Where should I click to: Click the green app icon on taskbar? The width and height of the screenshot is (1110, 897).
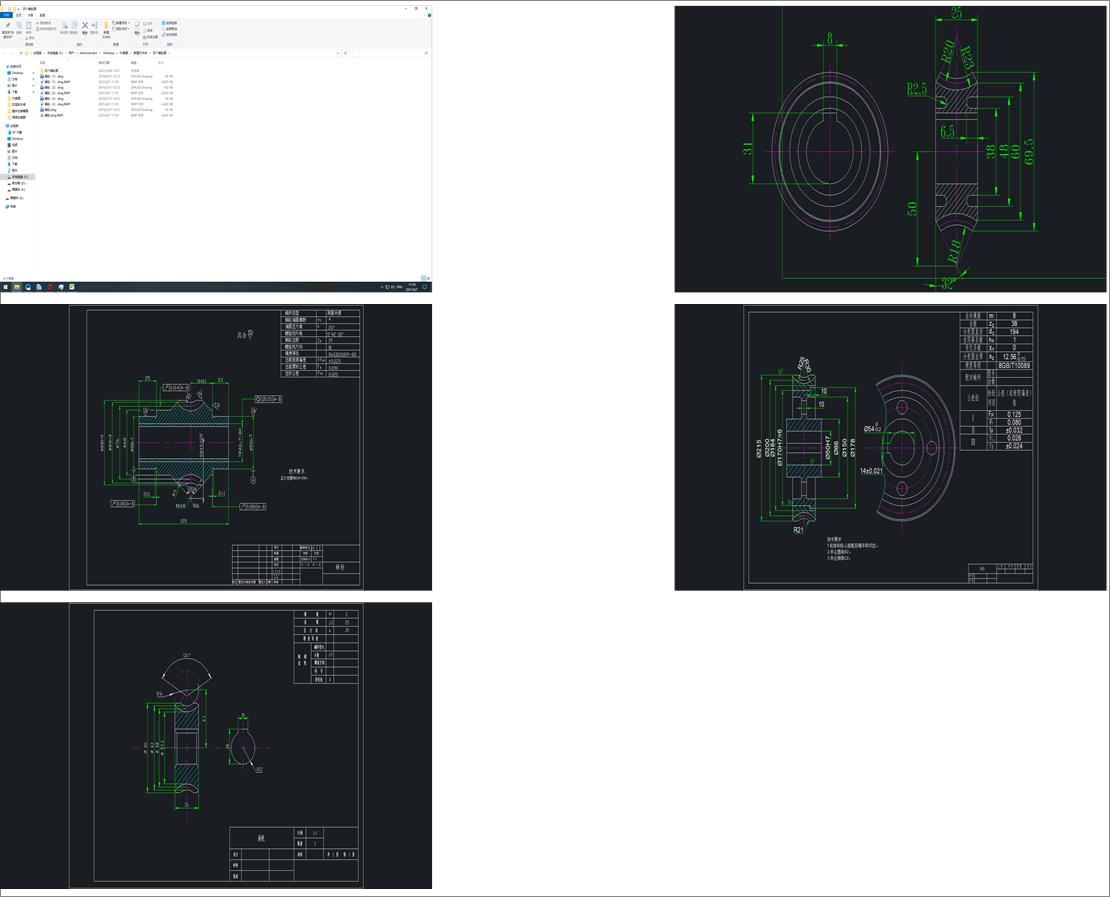(71, 287)
